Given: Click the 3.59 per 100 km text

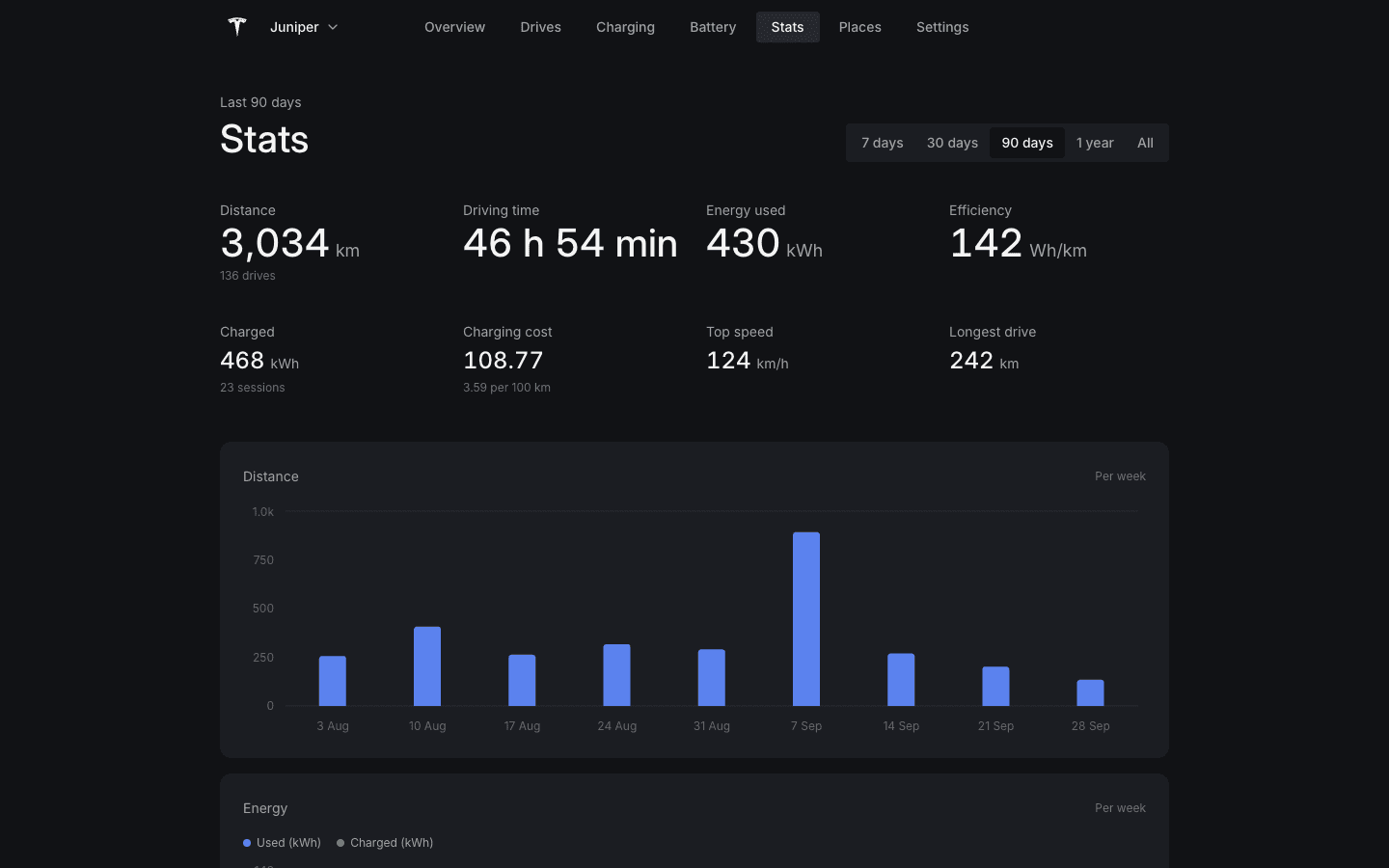Looking at the screenshot, I should click(506, 388).
